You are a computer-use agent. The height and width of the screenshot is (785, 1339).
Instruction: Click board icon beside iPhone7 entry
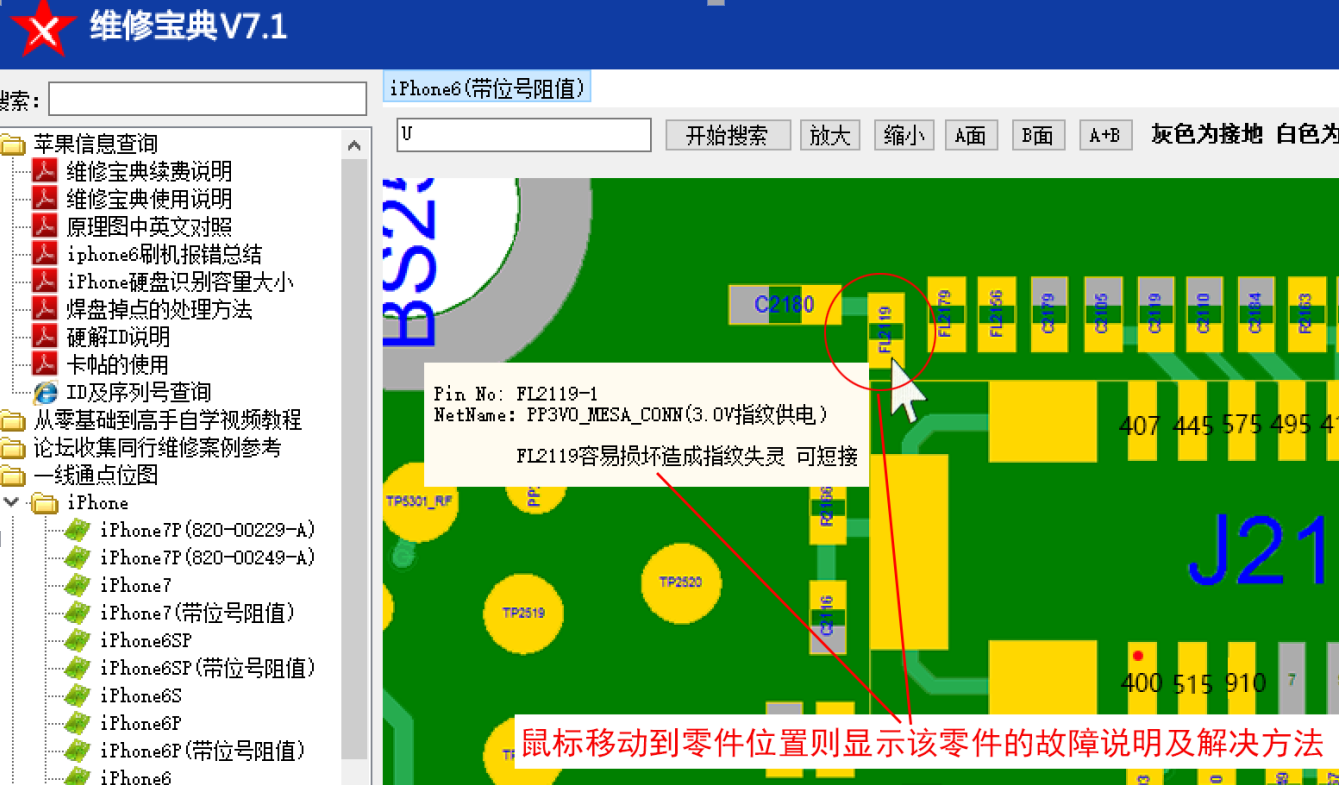(78, 586)
